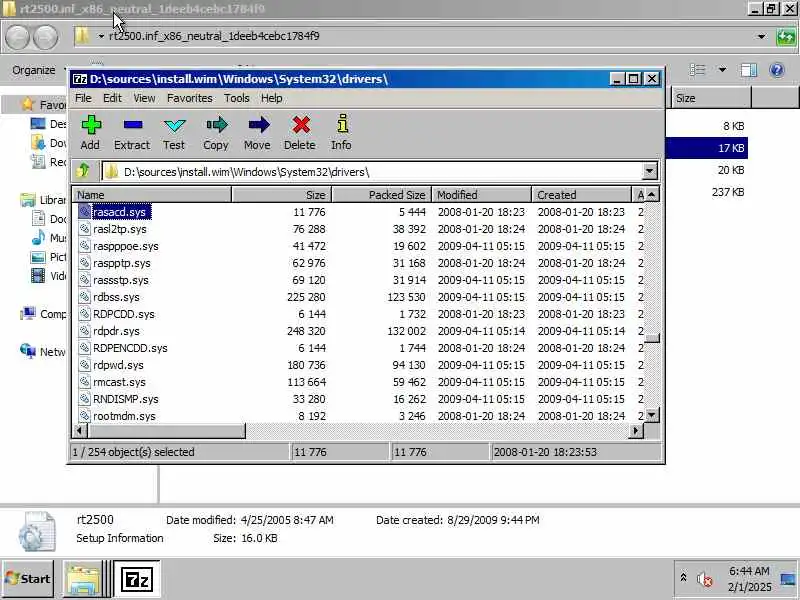Toggle the Explorer preview pane
The height and width of the screenshot is (600, 800).
748,70
